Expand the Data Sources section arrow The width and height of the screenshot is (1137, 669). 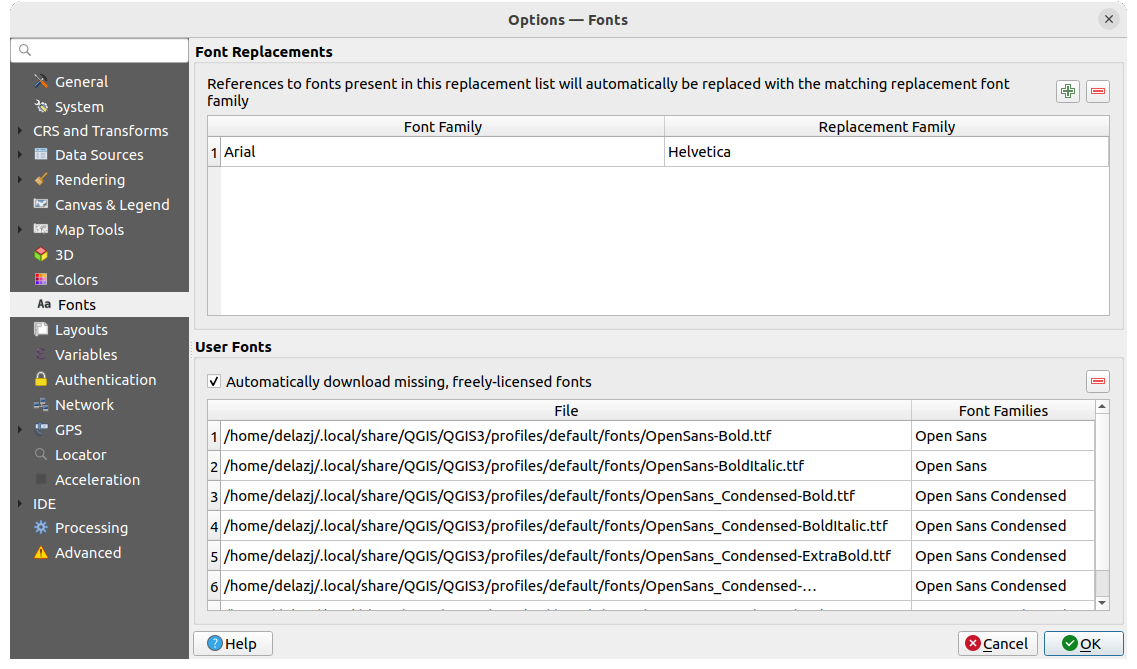click(x=21, y=155)
